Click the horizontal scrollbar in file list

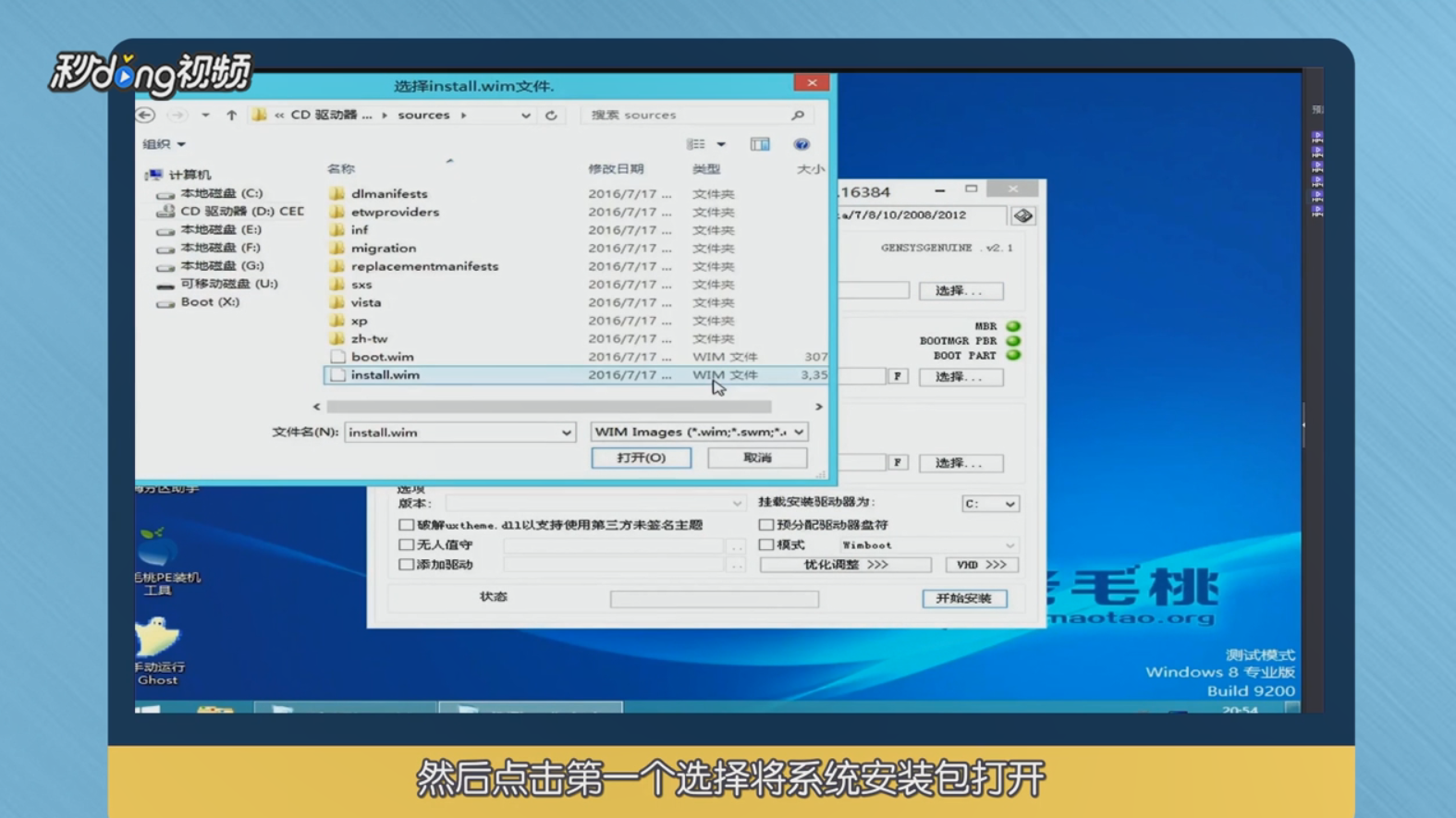pyautogui.click(x=548, y=407)
